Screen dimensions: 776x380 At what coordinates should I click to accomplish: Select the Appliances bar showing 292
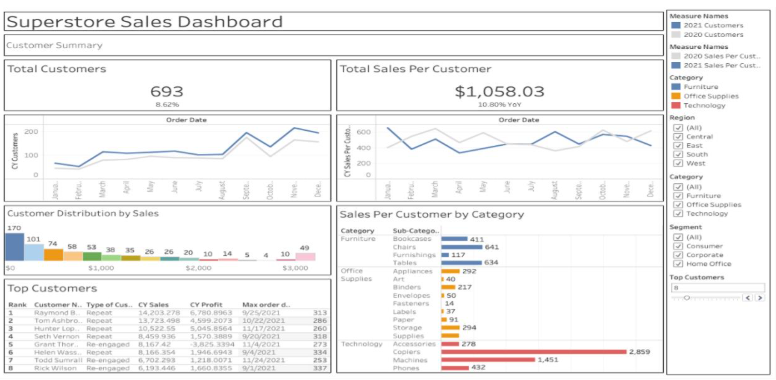pyautogui.click(x=450, y=271)
